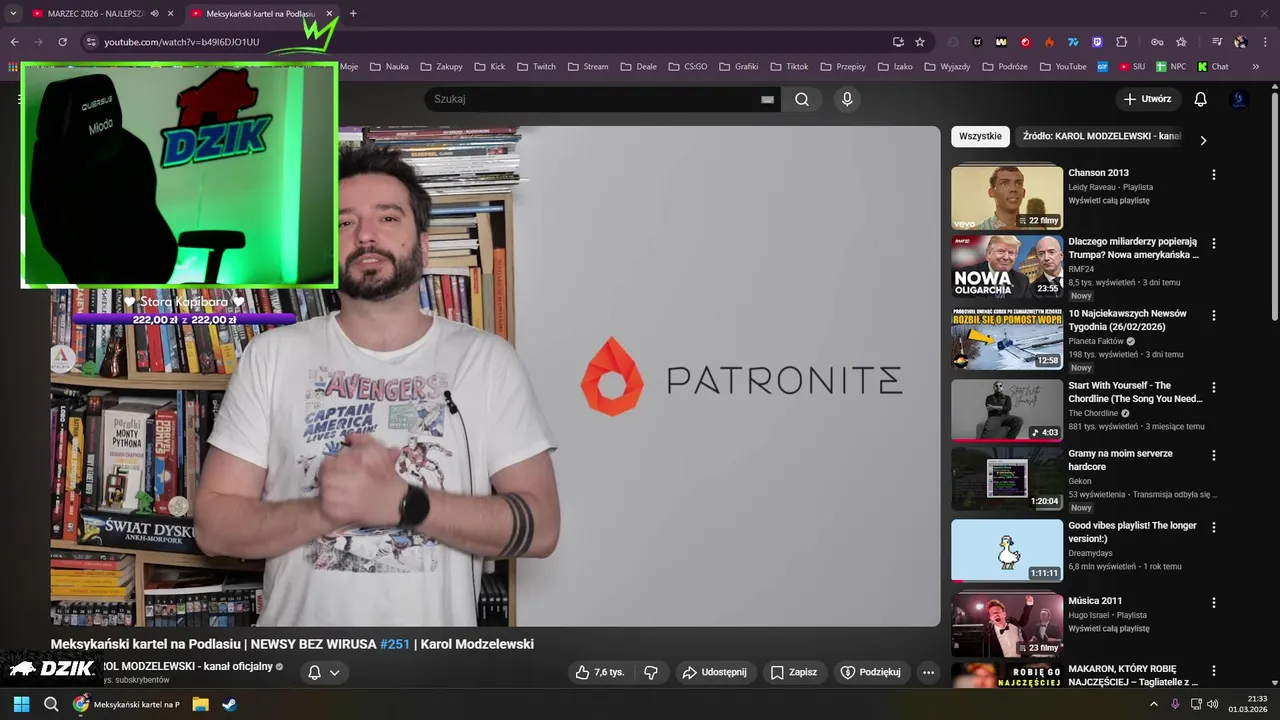Image resolution: width=1280 pixels, height=720 pixels.
Task: Open the media control music-note icon
Action: click(x=1217, y=42)
